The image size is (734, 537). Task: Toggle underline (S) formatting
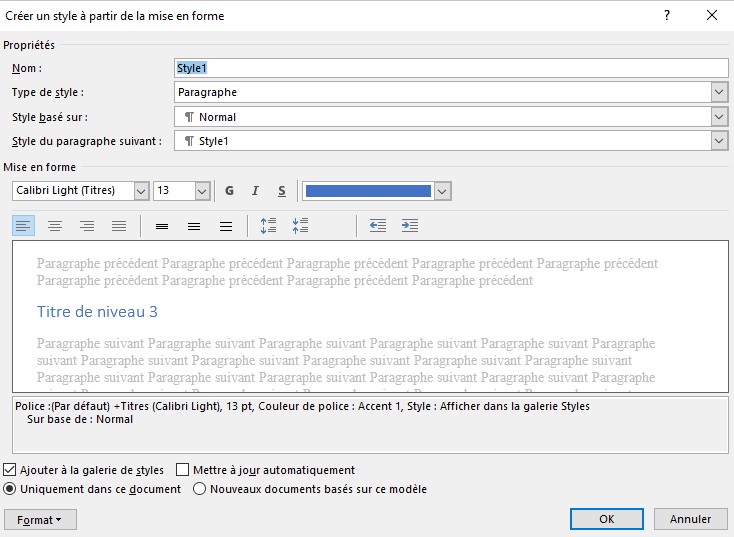282,191
